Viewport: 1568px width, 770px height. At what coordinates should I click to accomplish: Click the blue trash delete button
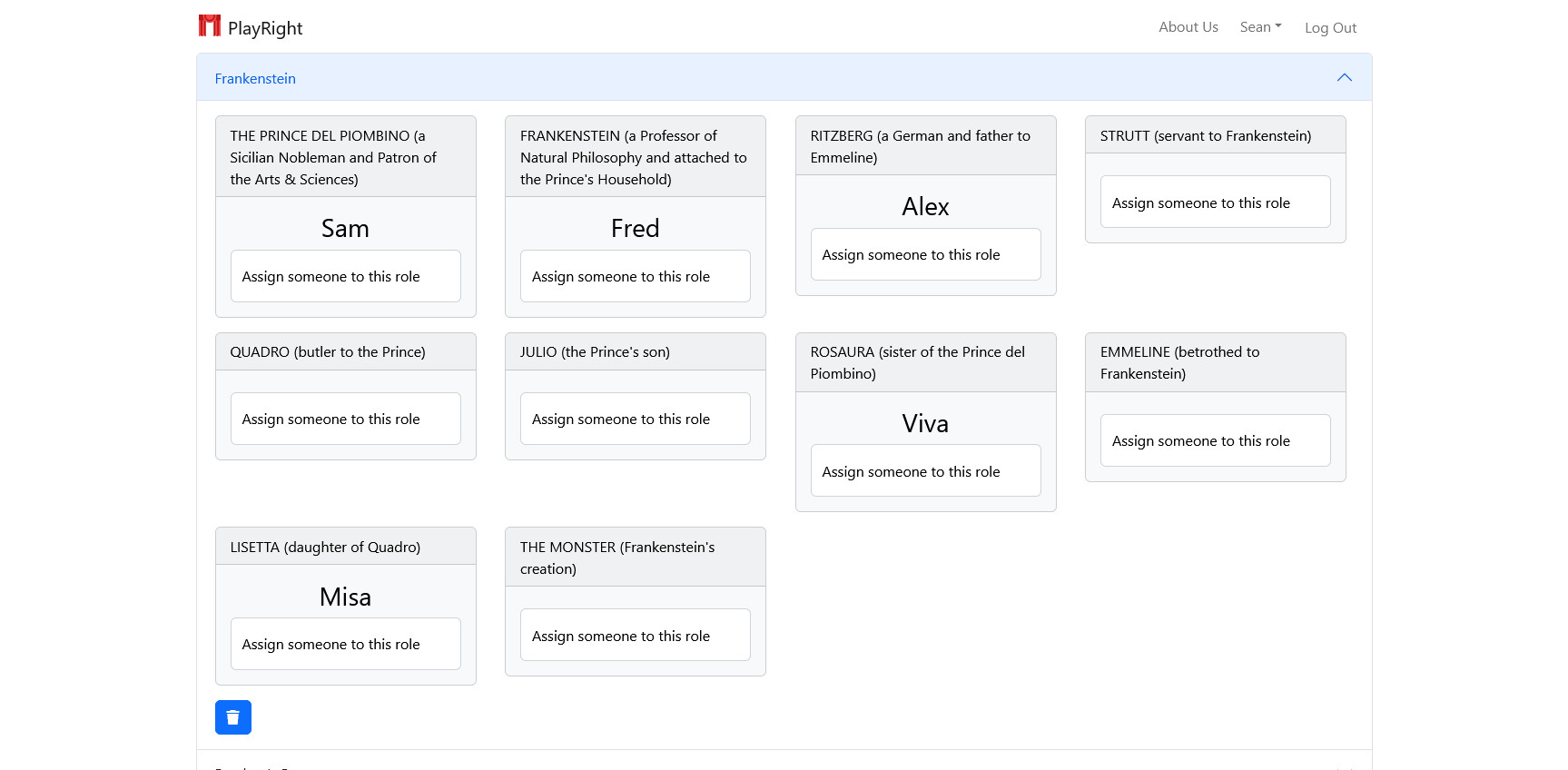(233, 717)
